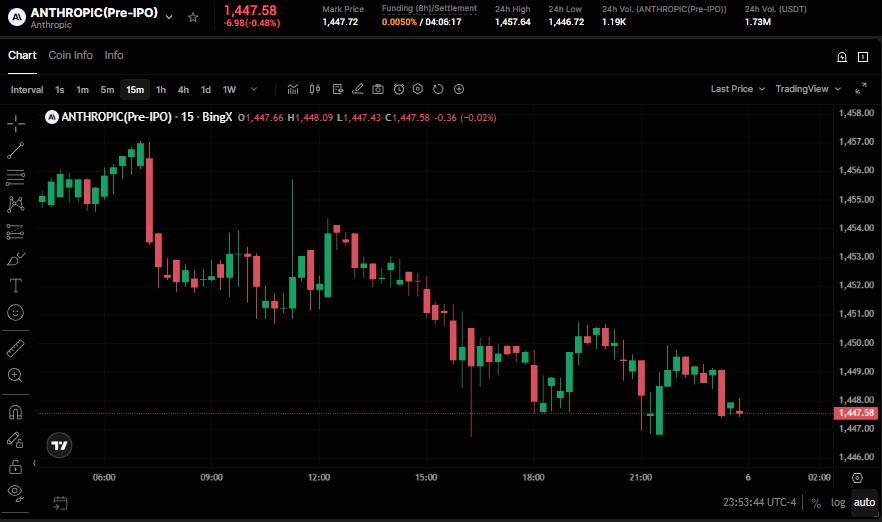Toggle the magnet snap mode

click(x=15, y=412)
